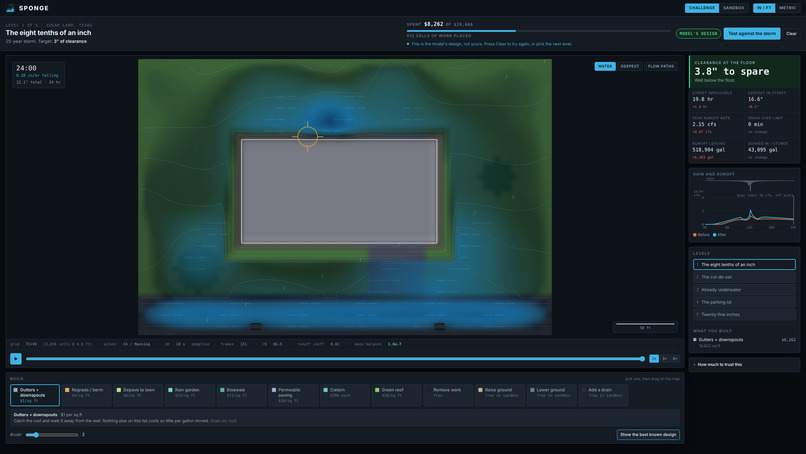This screenshot has height=454, width=806.
Task: Open level 1 The eight tenths of an inch
Action: [744, 264]
